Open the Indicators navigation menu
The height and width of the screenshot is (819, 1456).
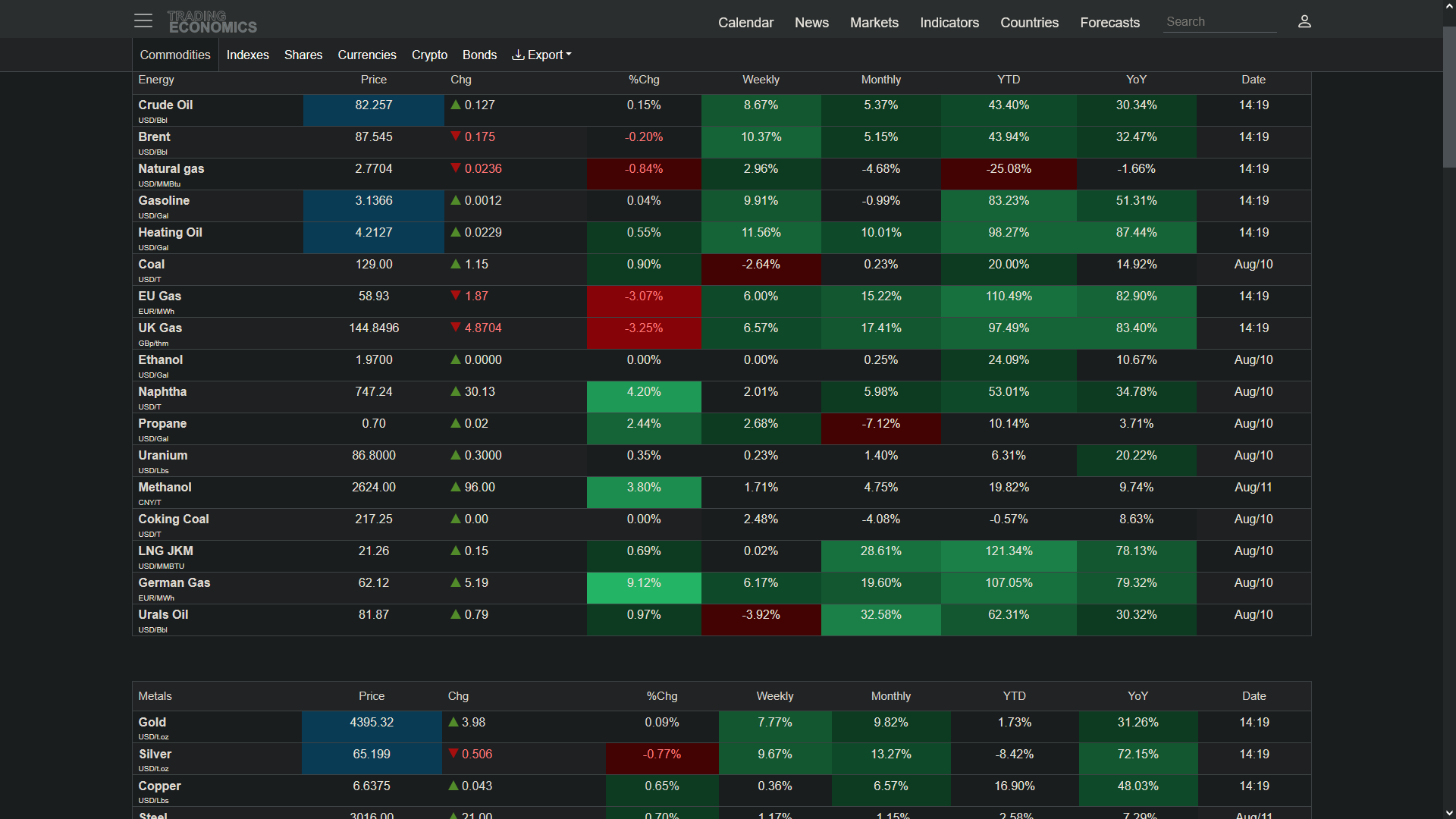click(x=949, y=23)
